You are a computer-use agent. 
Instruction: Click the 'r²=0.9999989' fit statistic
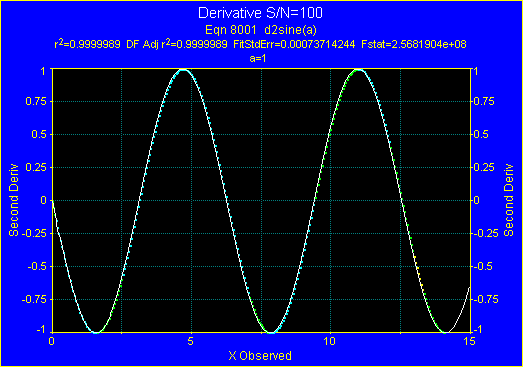tap(87, 44)
